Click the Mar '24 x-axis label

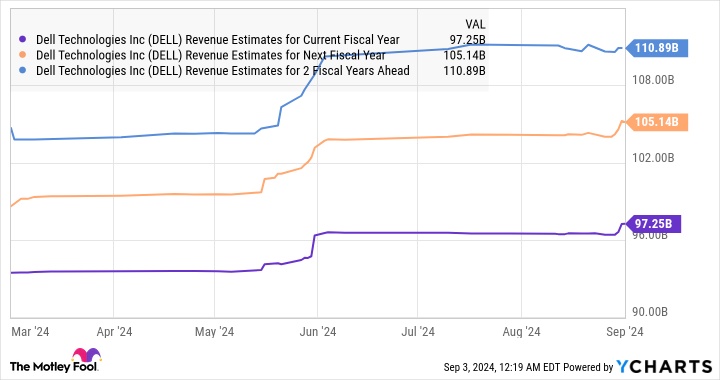tap(30, 332)
